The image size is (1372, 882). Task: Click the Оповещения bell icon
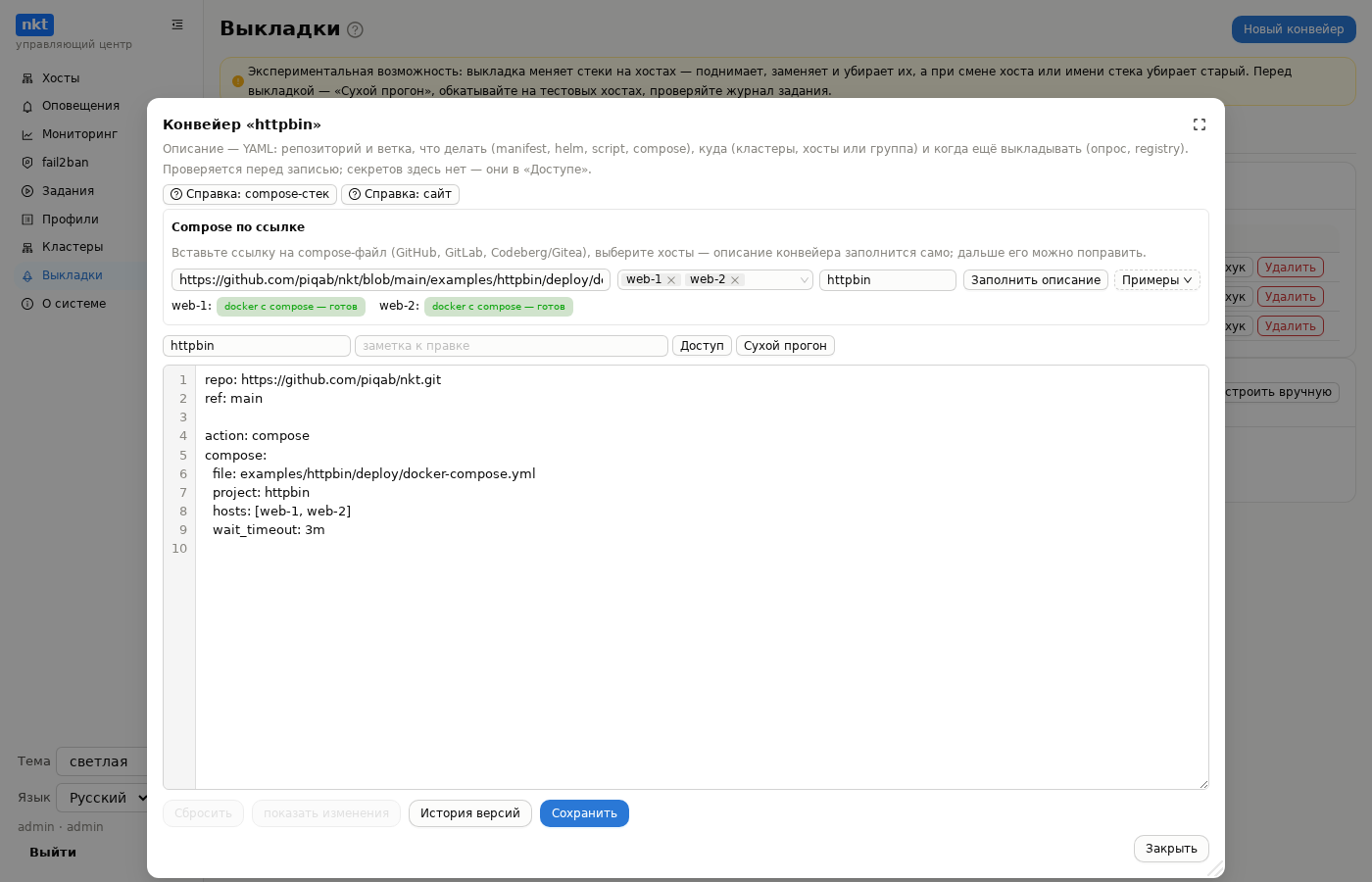click(x=27, y=106)
